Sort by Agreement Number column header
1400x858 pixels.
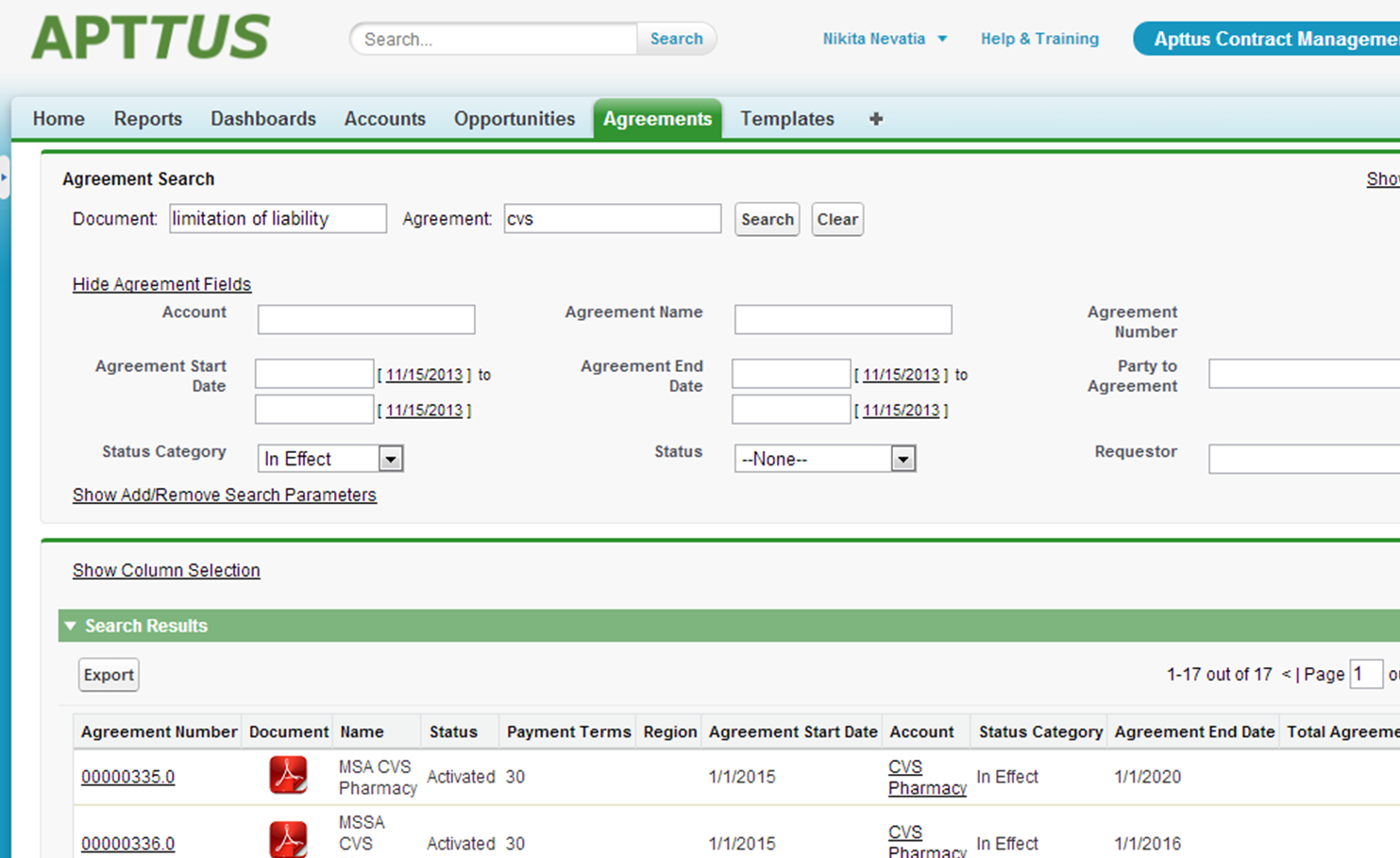coord(159,732)
